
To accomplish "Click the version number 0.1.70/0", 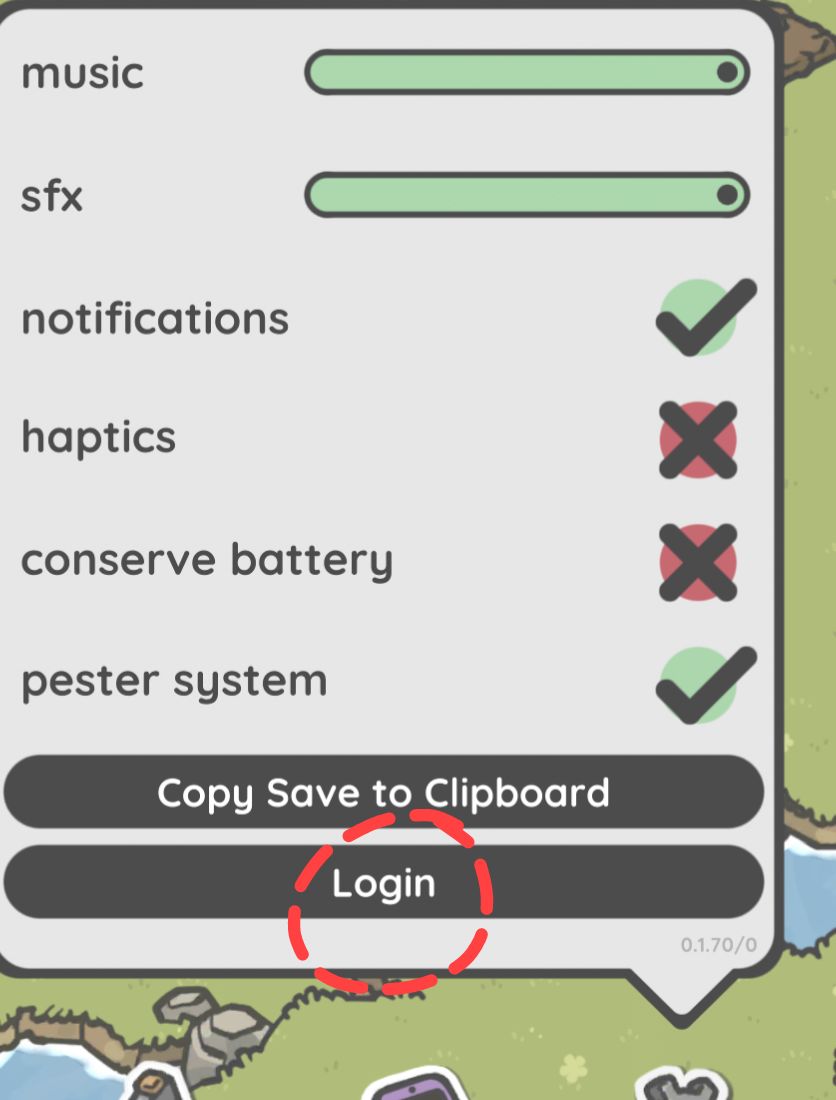I will [719, 945].
